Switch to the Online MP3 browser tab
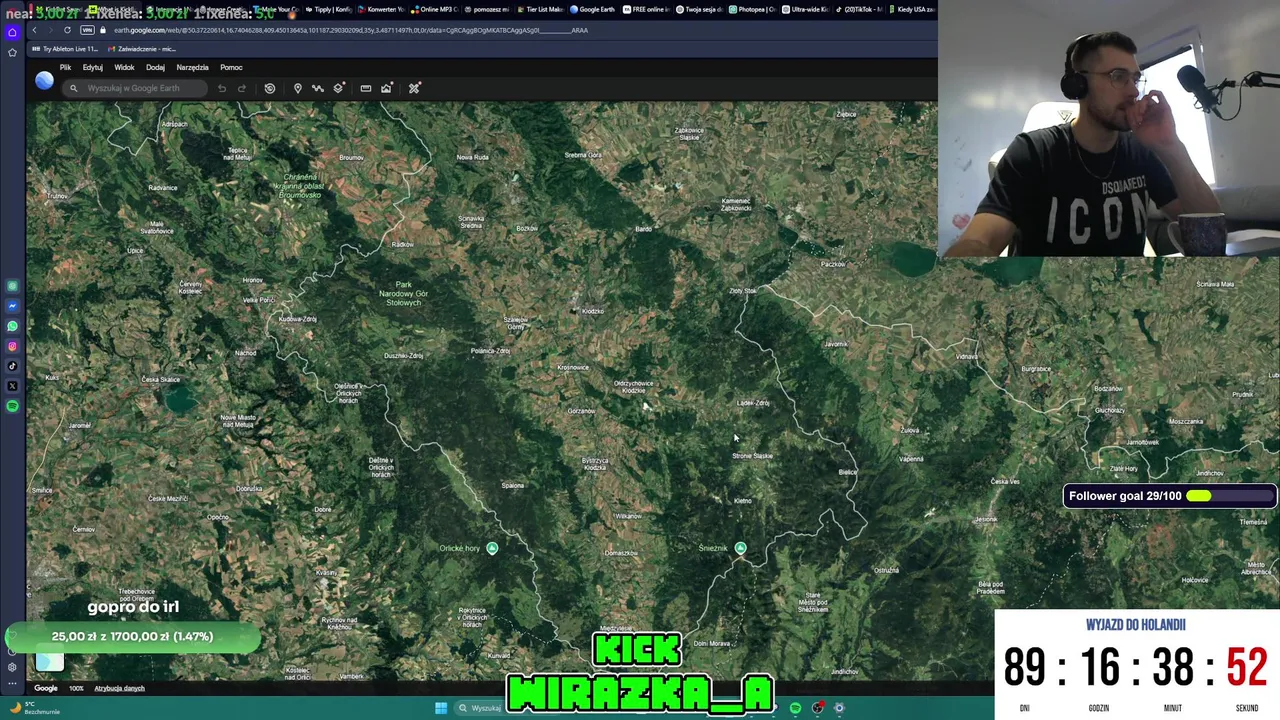The width and height of the screenshot is (1280, 720). click(x=433, y=9)
